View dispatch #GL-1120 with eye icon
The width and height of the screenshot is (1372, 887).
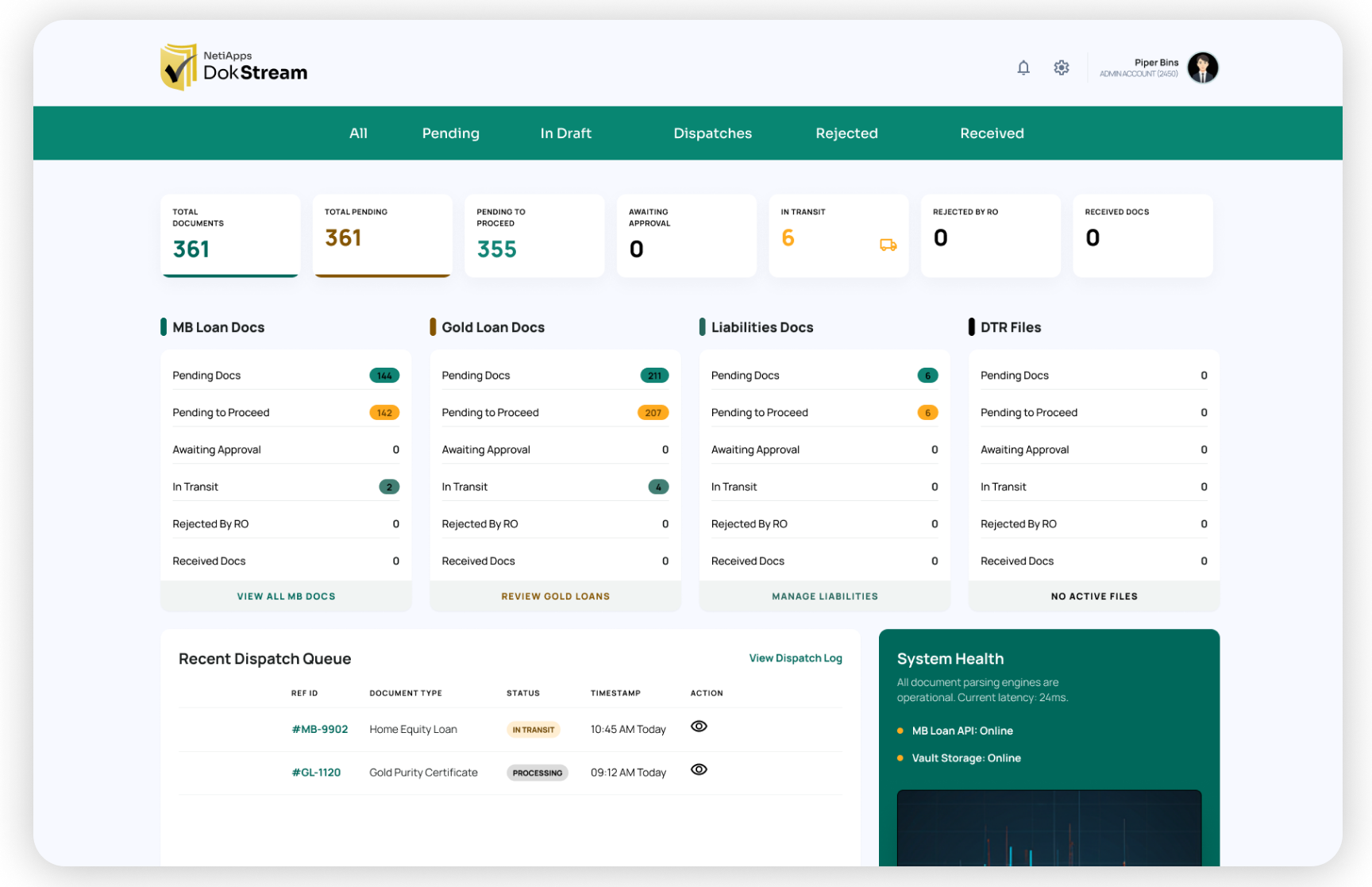tap(699, 769)
